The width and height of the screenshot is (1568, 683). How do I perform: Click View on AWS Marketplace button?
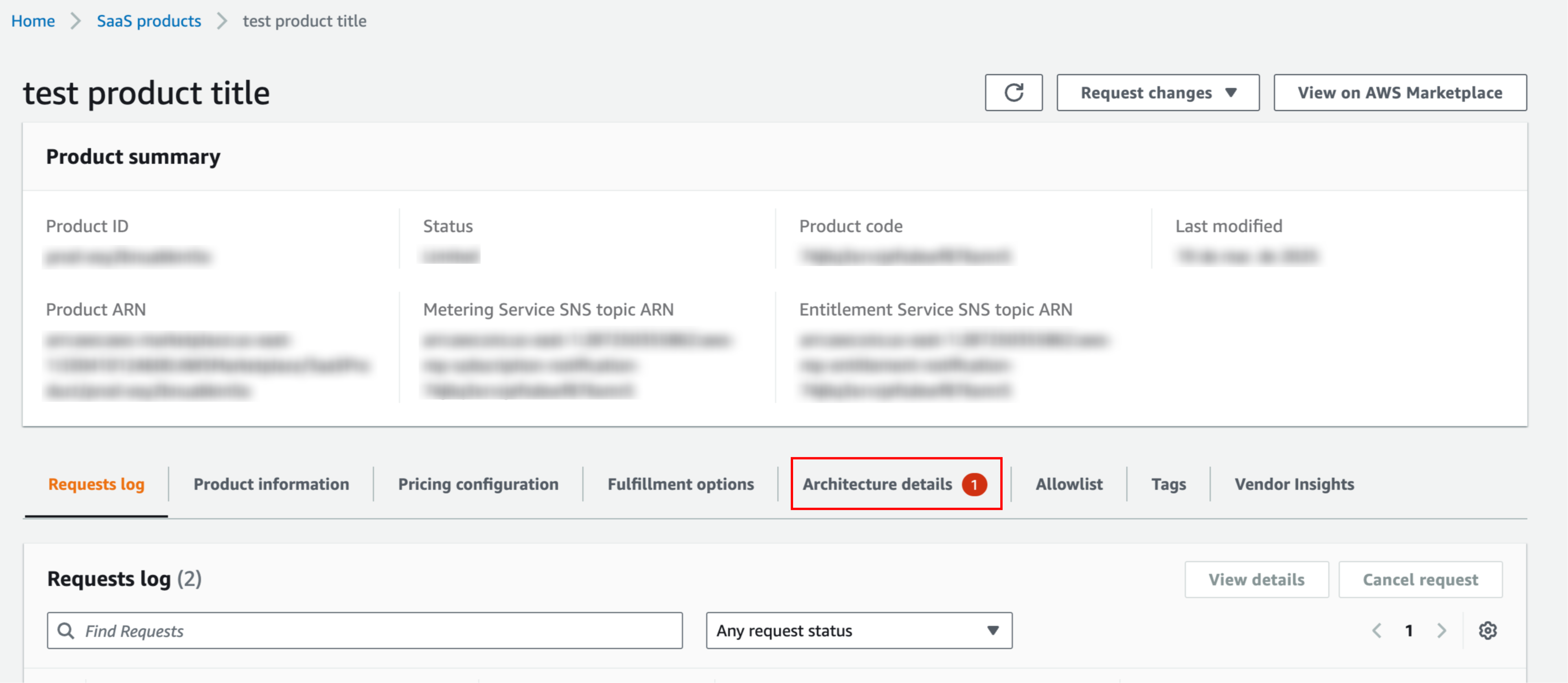point(1400,93)
